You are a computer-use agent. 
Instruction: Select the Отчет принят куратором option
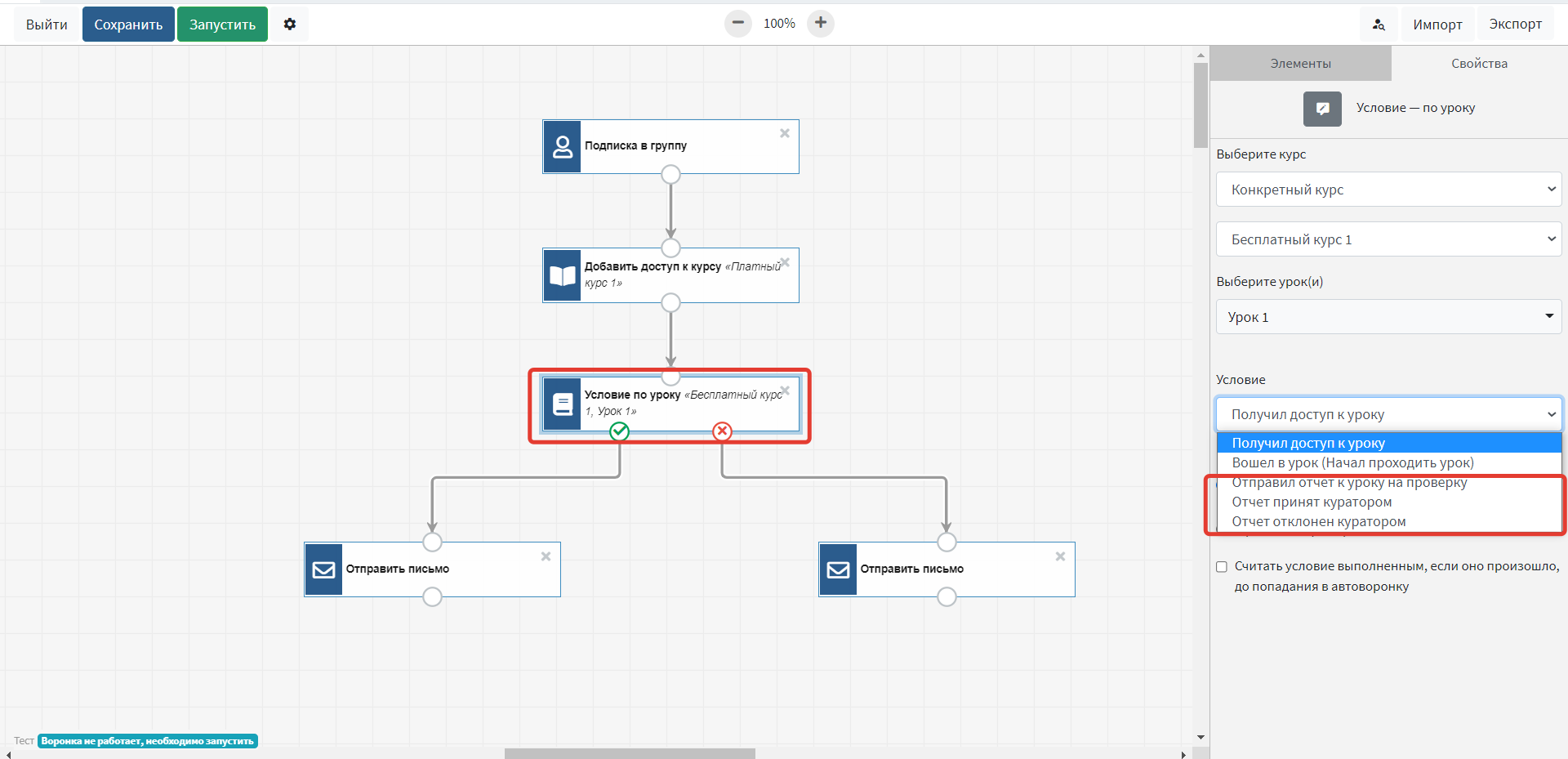(x=1312, y=502)
